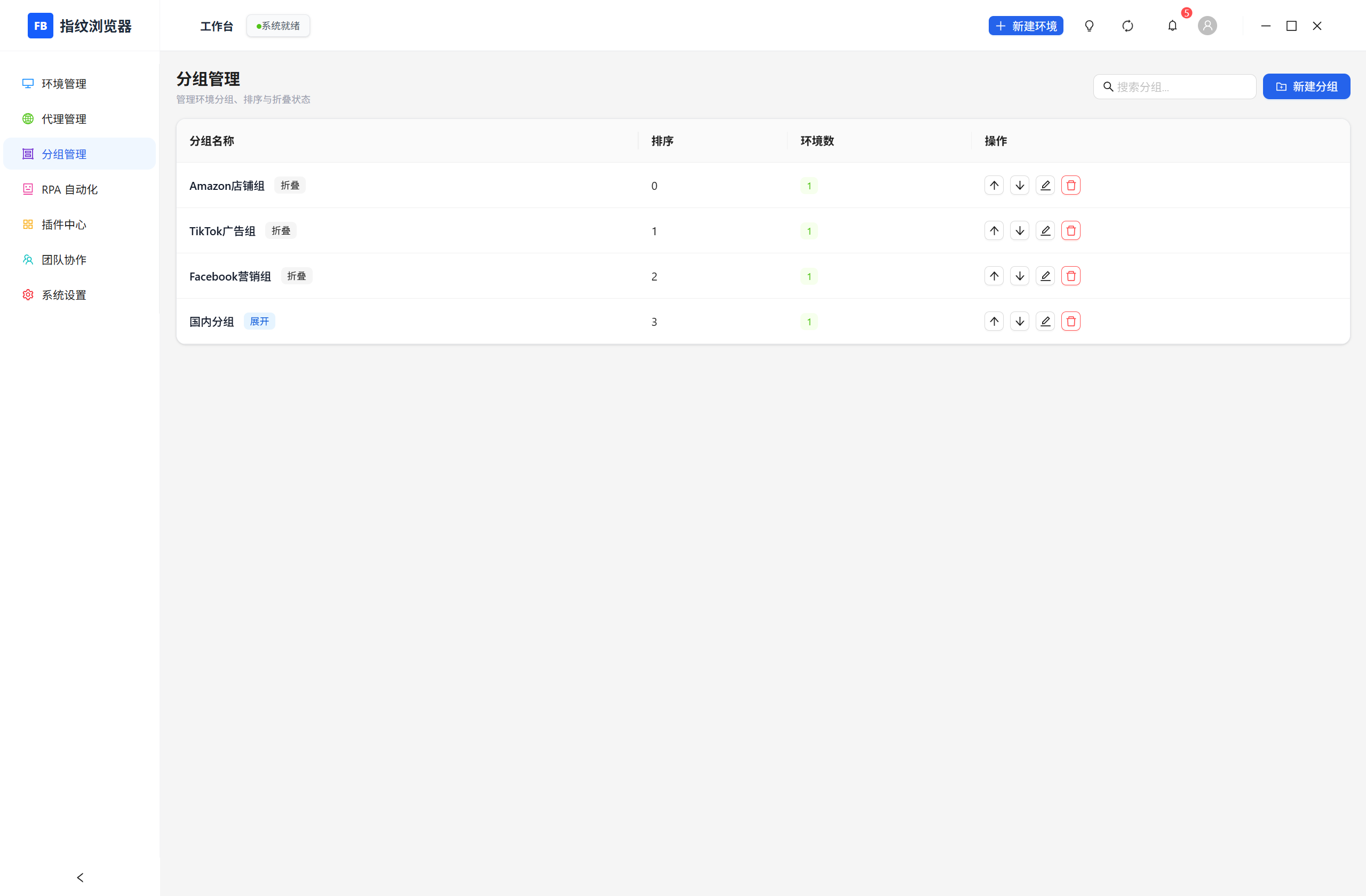This screenshot has height=896, width=1366.
Task: Edit the TikTok广告组 group
Action: pyautogui.click(x=1045, y=230)
